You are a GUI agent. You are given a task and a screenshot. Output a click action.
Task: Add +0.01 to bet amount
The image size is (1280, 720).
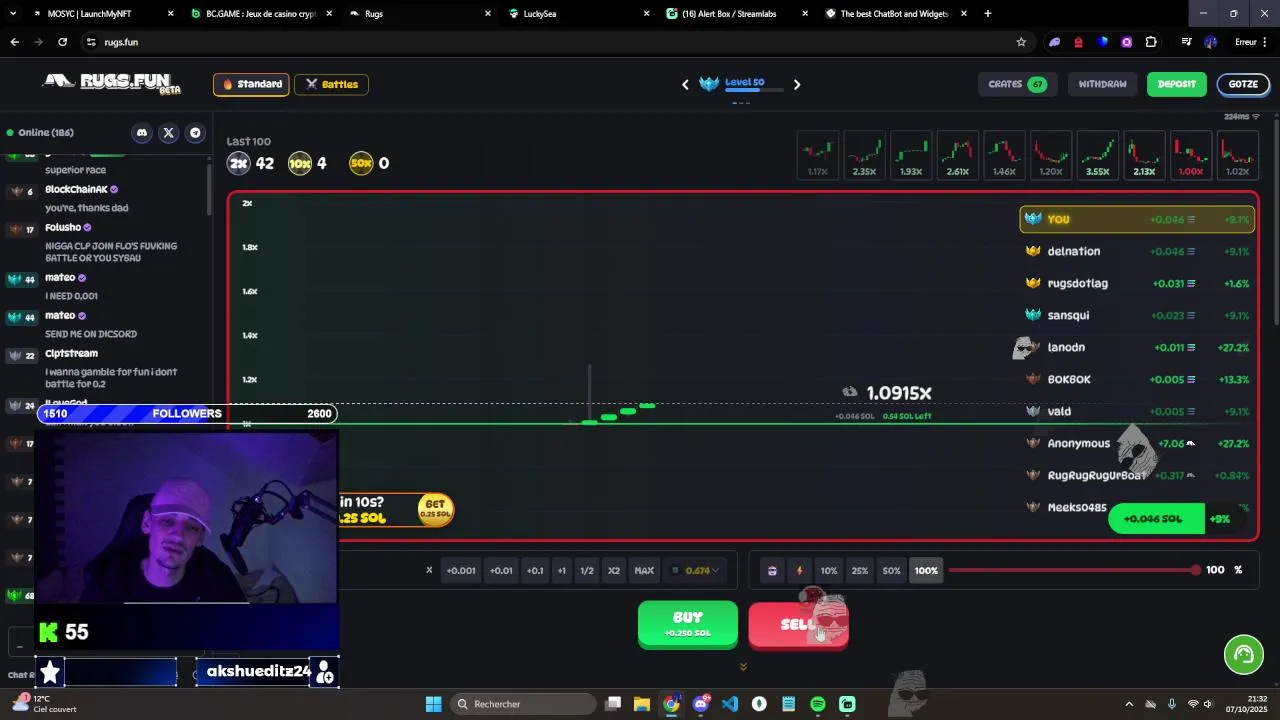[x=501, y=571]
